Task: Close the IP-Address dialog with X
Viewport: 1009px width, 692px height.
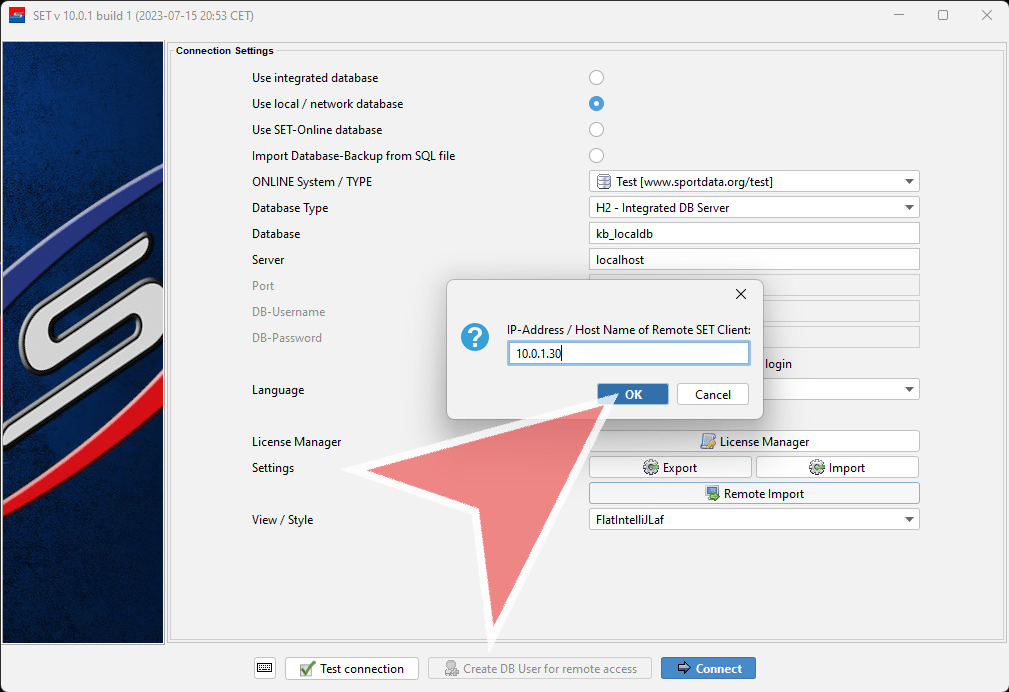Action: pos(740,294)
